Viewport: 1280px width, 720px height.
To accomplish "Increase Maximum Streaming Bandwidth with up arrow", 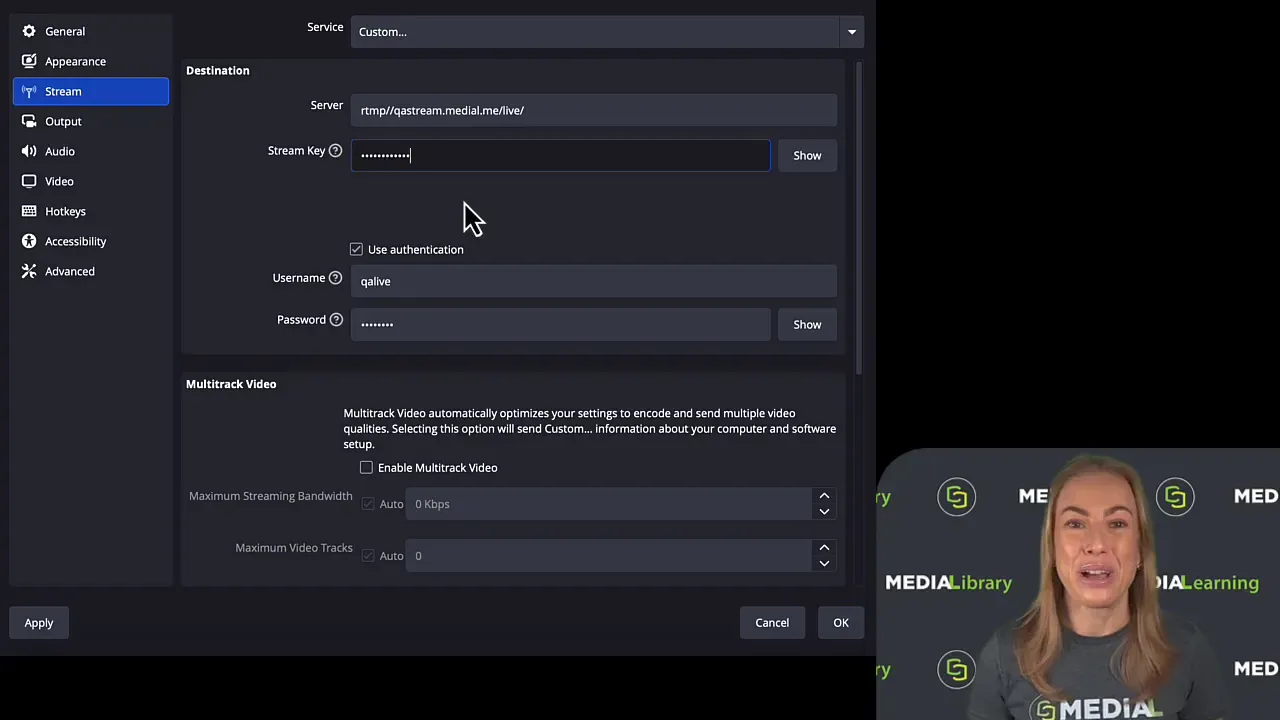I will coord(824,496).
